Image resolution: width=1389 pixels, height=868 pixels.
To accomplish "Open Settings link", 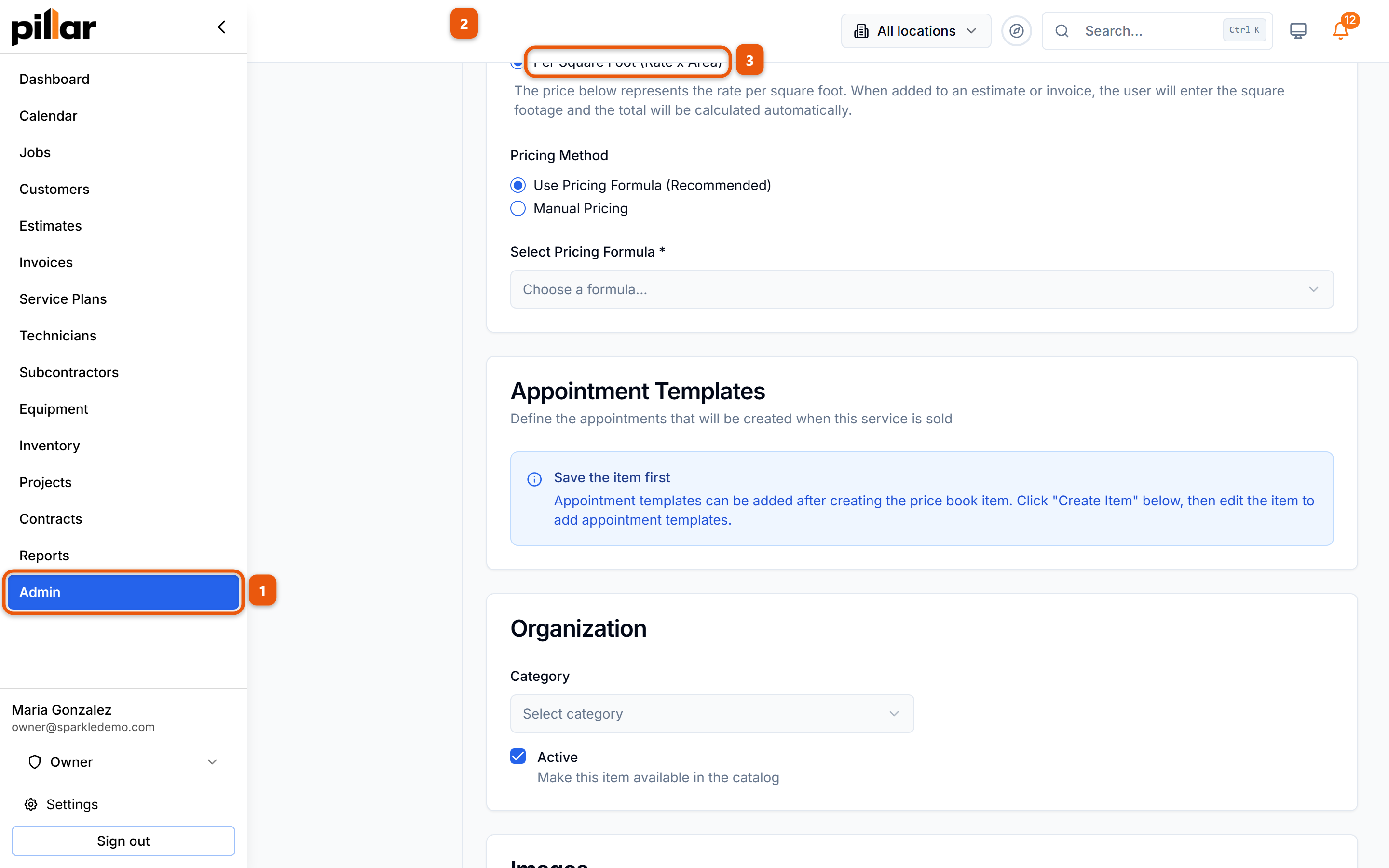I will coord(72,804).
